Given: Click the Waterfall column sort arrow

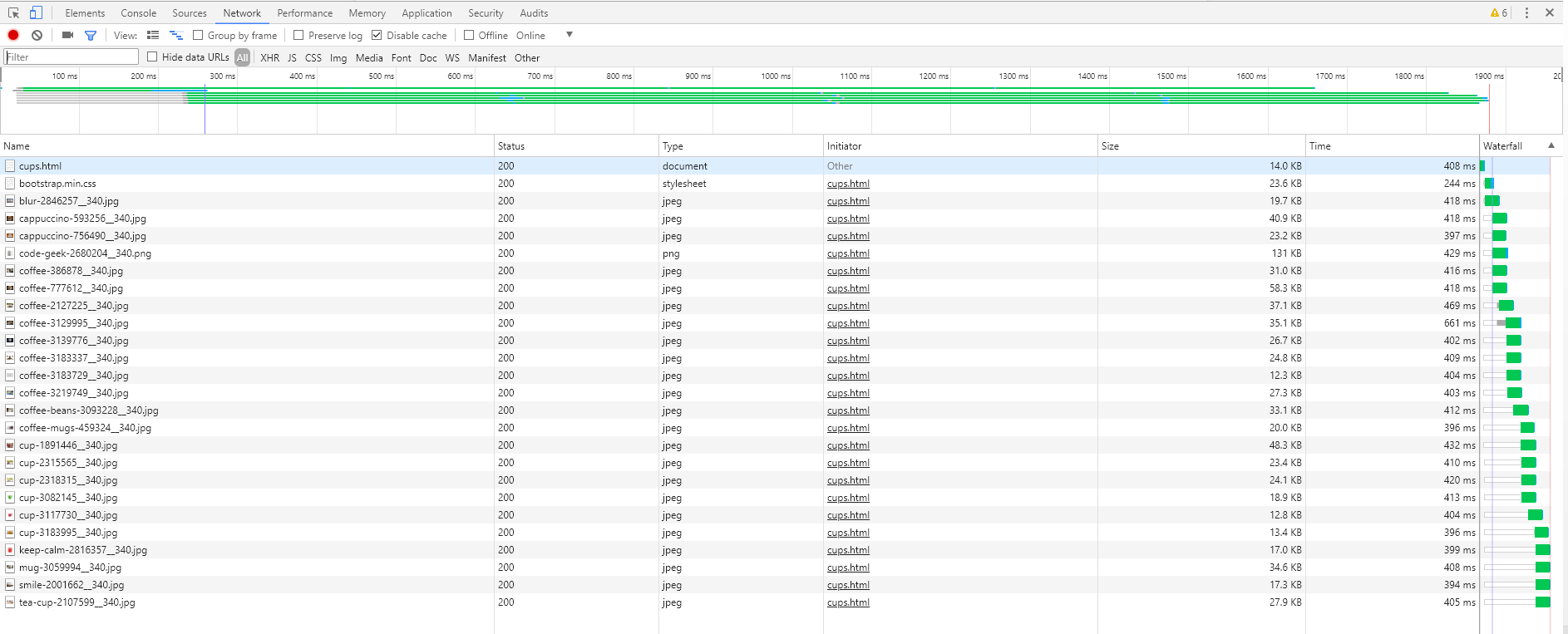Looking at the screenshot, I should pos(1551,145).
